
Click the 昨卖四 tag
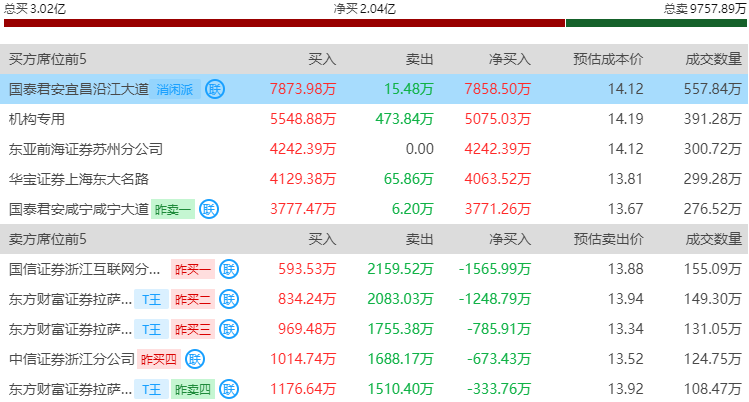tap(193, 390)
